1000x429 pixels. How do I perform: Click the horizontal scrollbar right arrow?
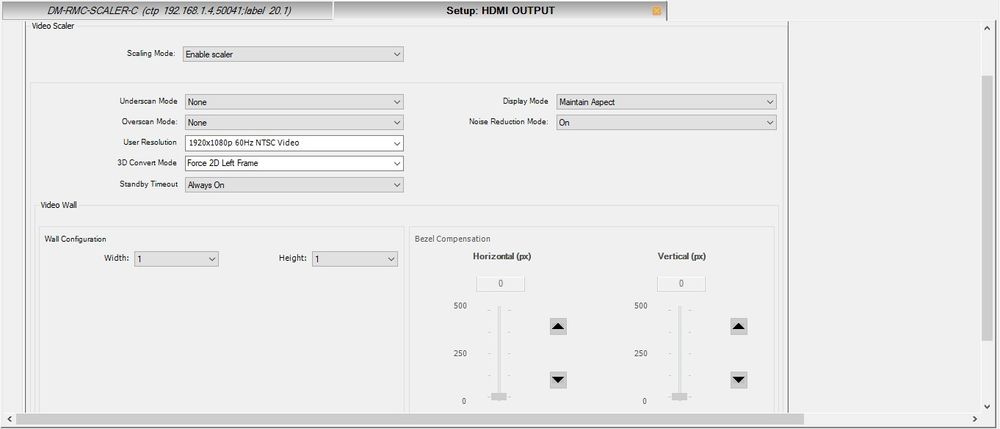pos(974,419)
